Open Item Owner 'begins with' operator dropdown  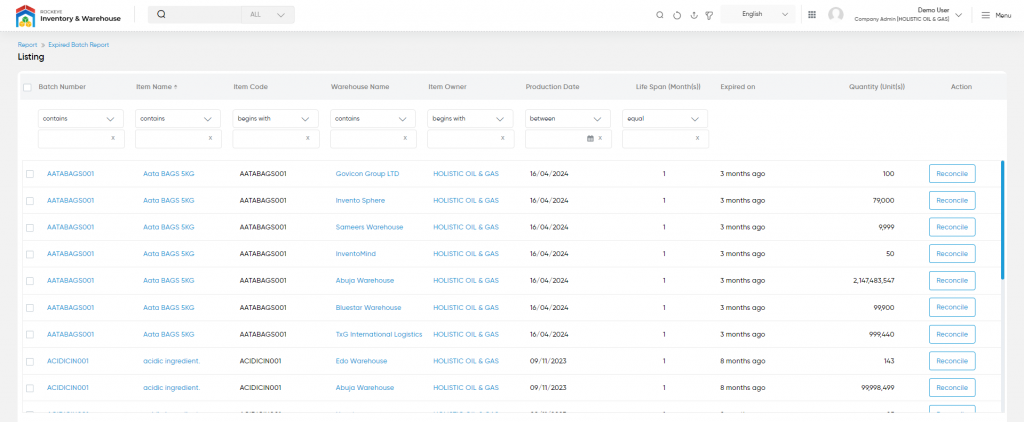(470, 119)
